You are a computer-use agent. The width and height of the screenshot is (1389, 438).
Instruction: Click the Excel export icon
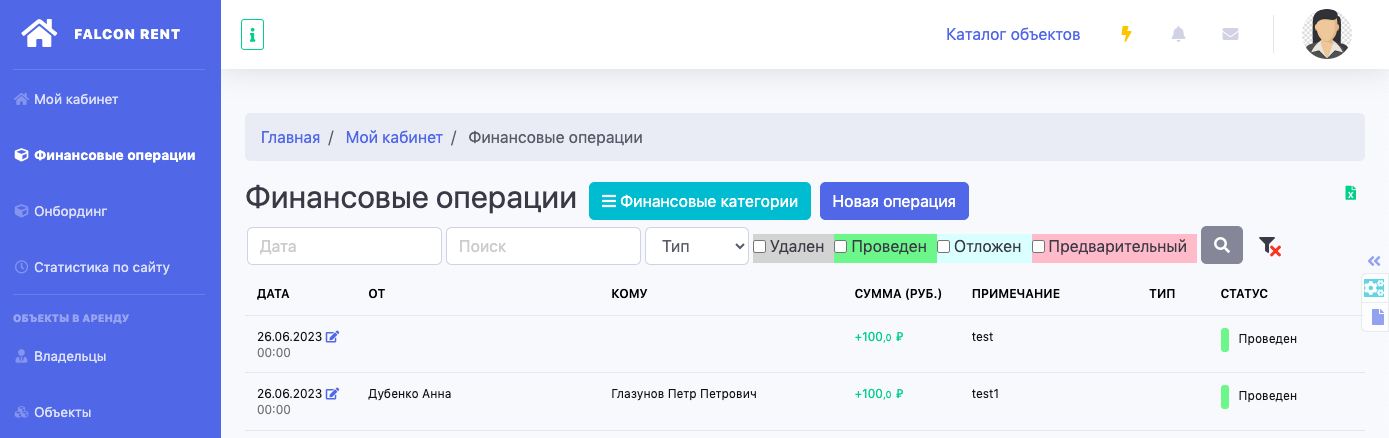tap(1350, 193)
